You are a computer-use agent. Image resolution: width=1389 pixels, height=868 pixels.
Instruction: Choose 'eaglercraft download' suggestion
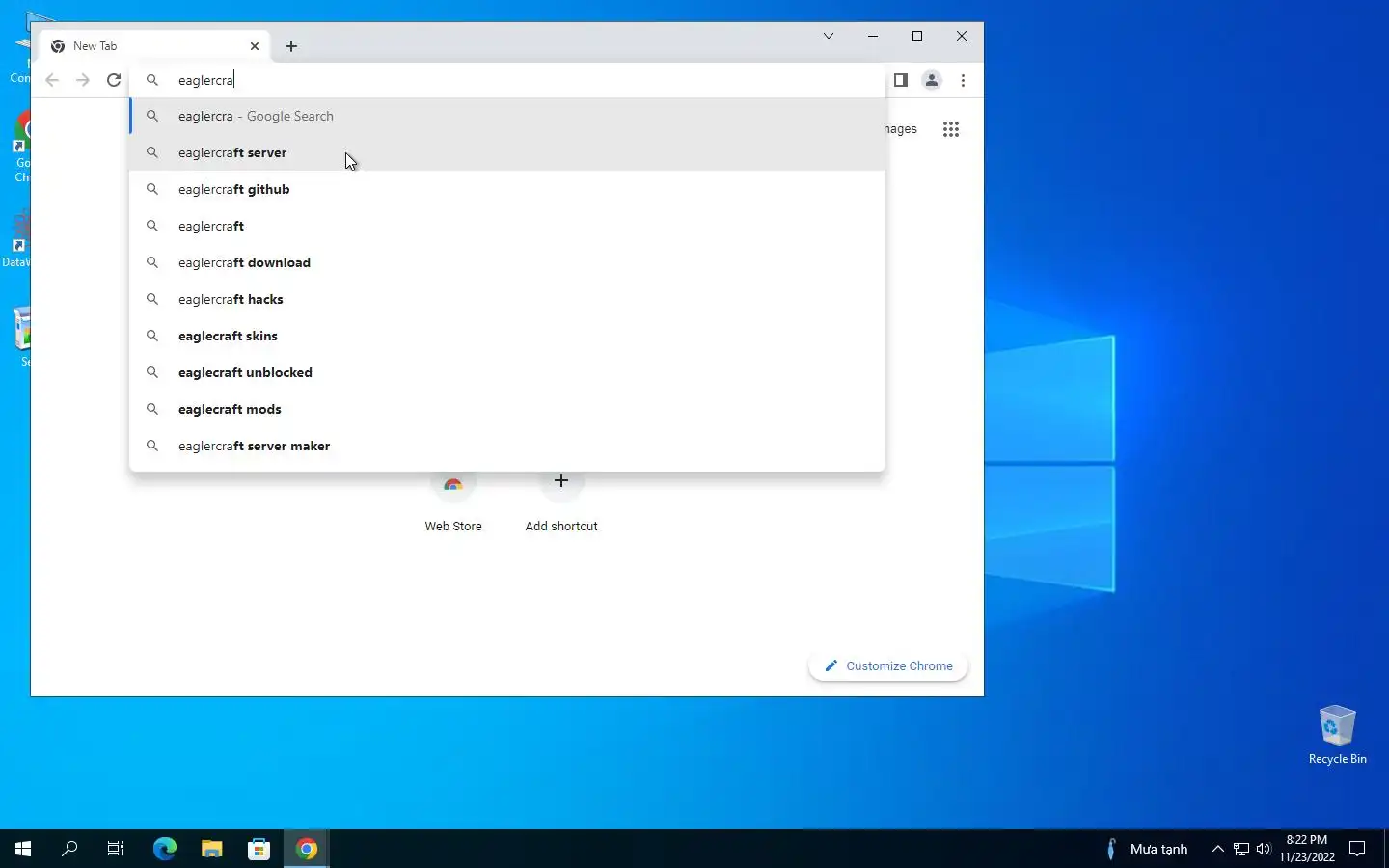[x=508, y=262]
